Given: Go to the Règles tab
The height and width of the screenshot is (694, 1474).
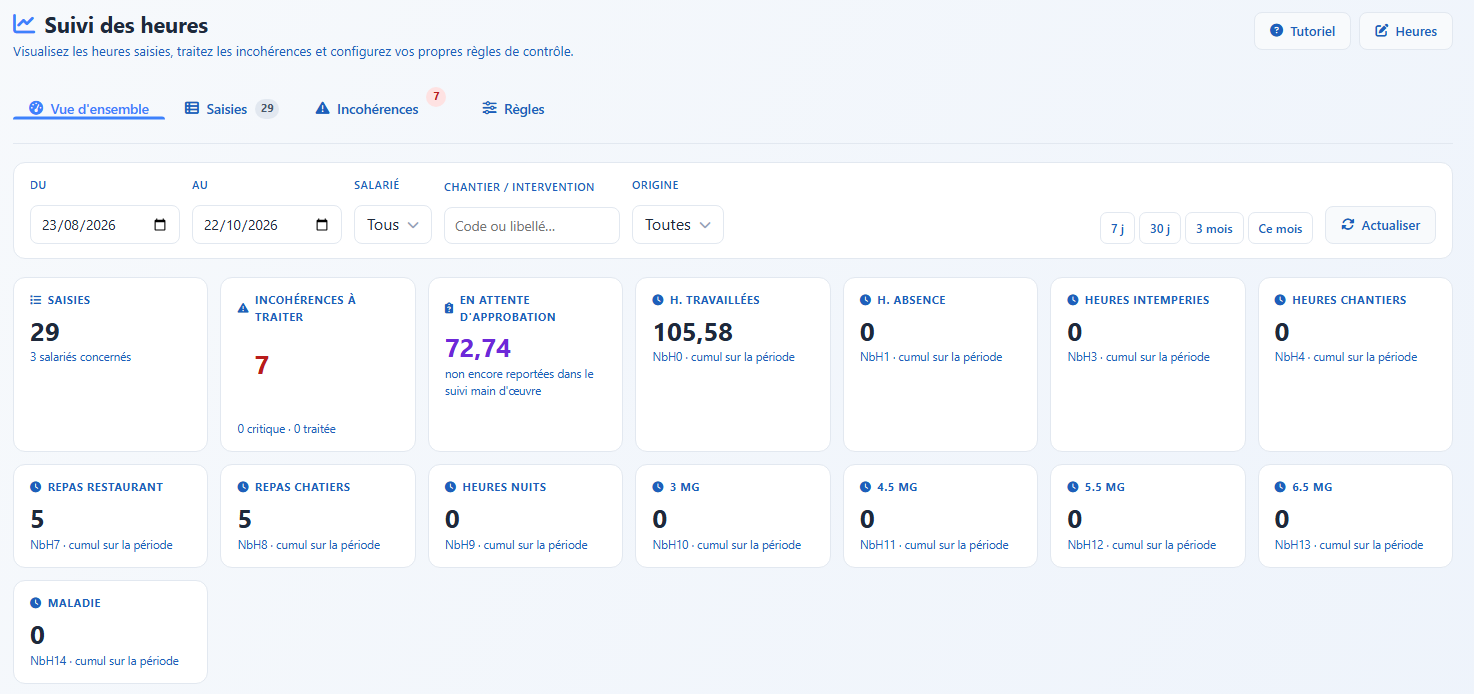Looking at the screenshot, I should click(513, 109).
